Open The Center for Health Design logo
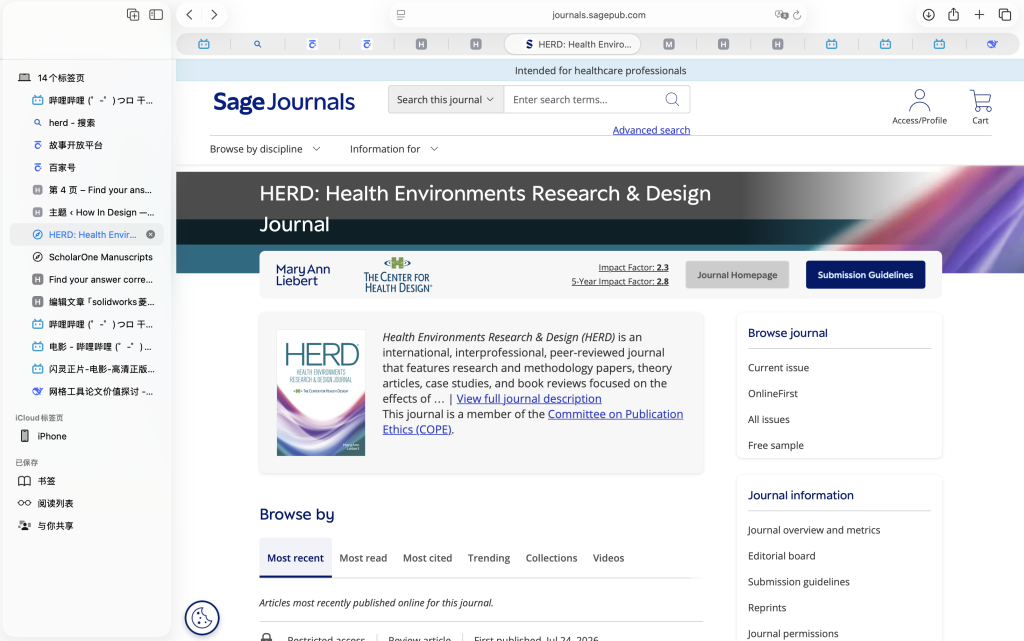Screen dimensions: 1024x641 point(398,275)
